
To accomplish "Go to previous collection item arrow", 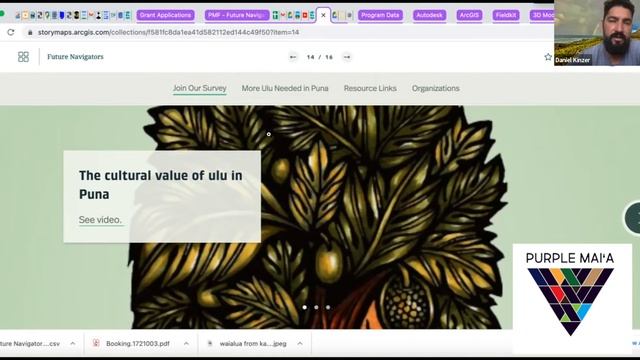I will pyautogui.click(x=293, y=57).
